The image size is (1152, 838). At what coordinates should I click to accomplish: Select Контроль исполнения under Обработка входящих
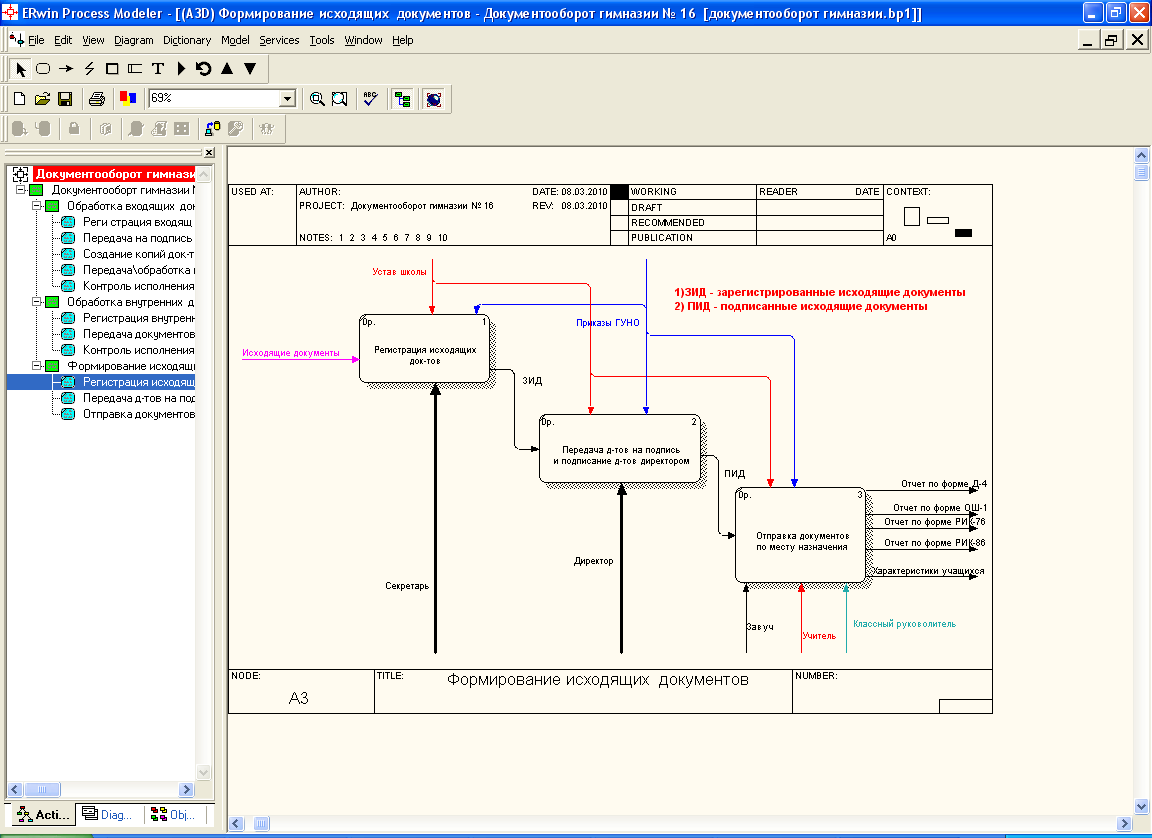pos(138,286)
